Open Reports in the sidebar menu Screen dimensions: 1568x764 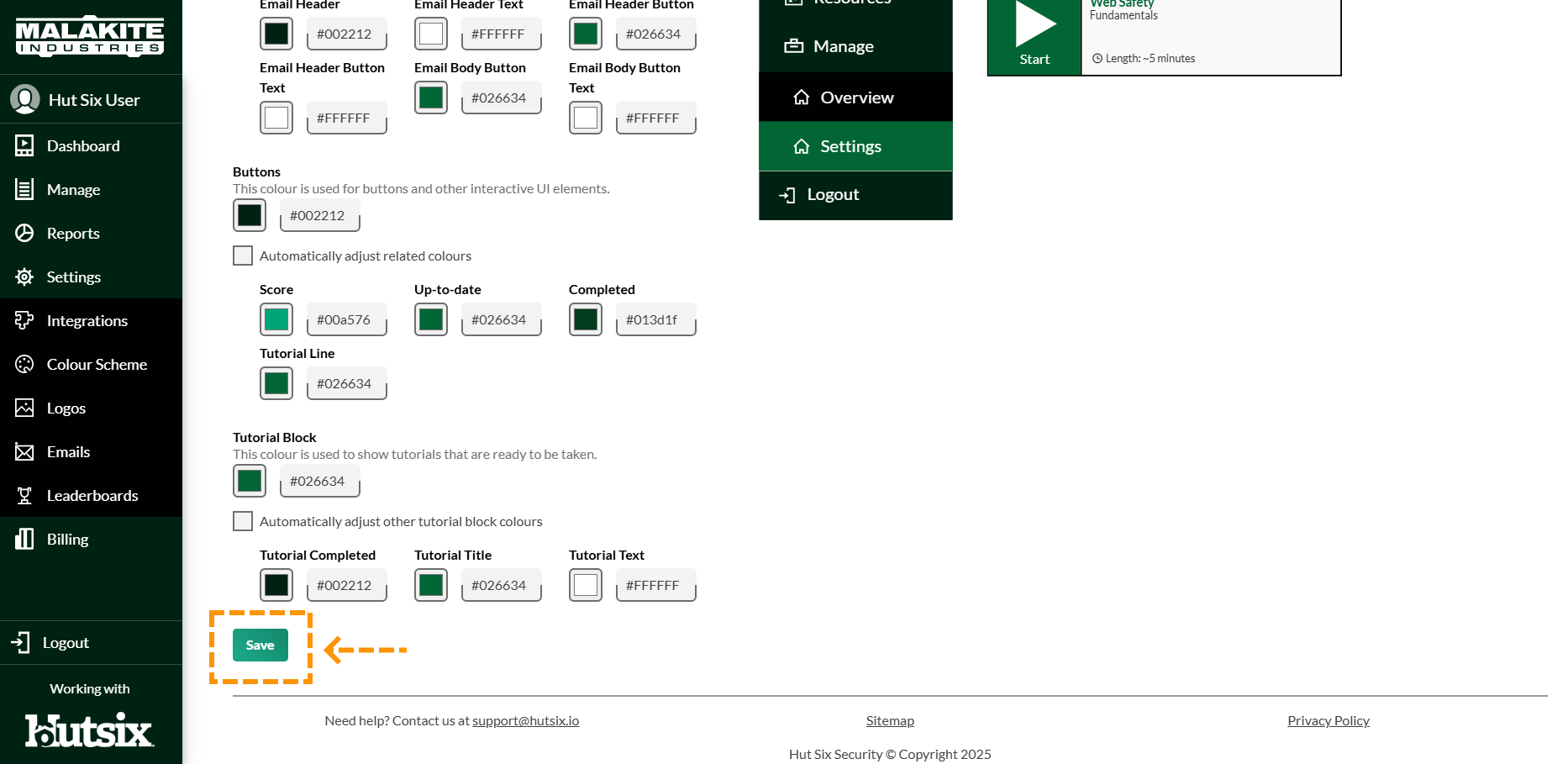click(x=91, y=233)
